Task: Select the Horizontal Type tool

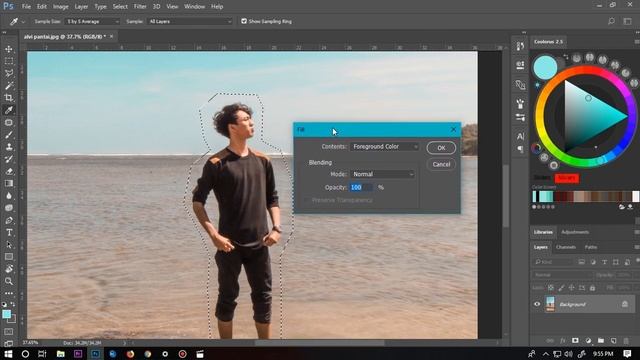Action: click(9, 233)
